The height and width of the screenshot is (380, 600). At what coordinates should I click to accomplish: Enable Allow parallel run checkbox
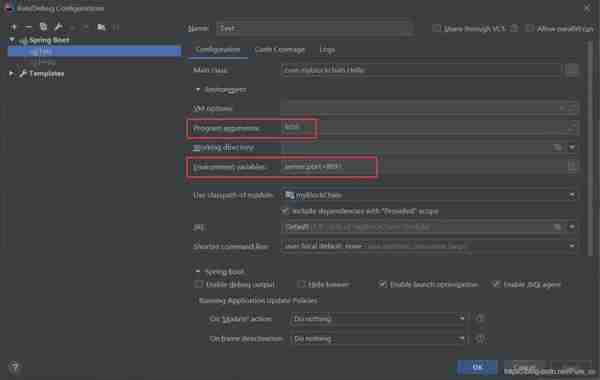[x=530, y=28]
